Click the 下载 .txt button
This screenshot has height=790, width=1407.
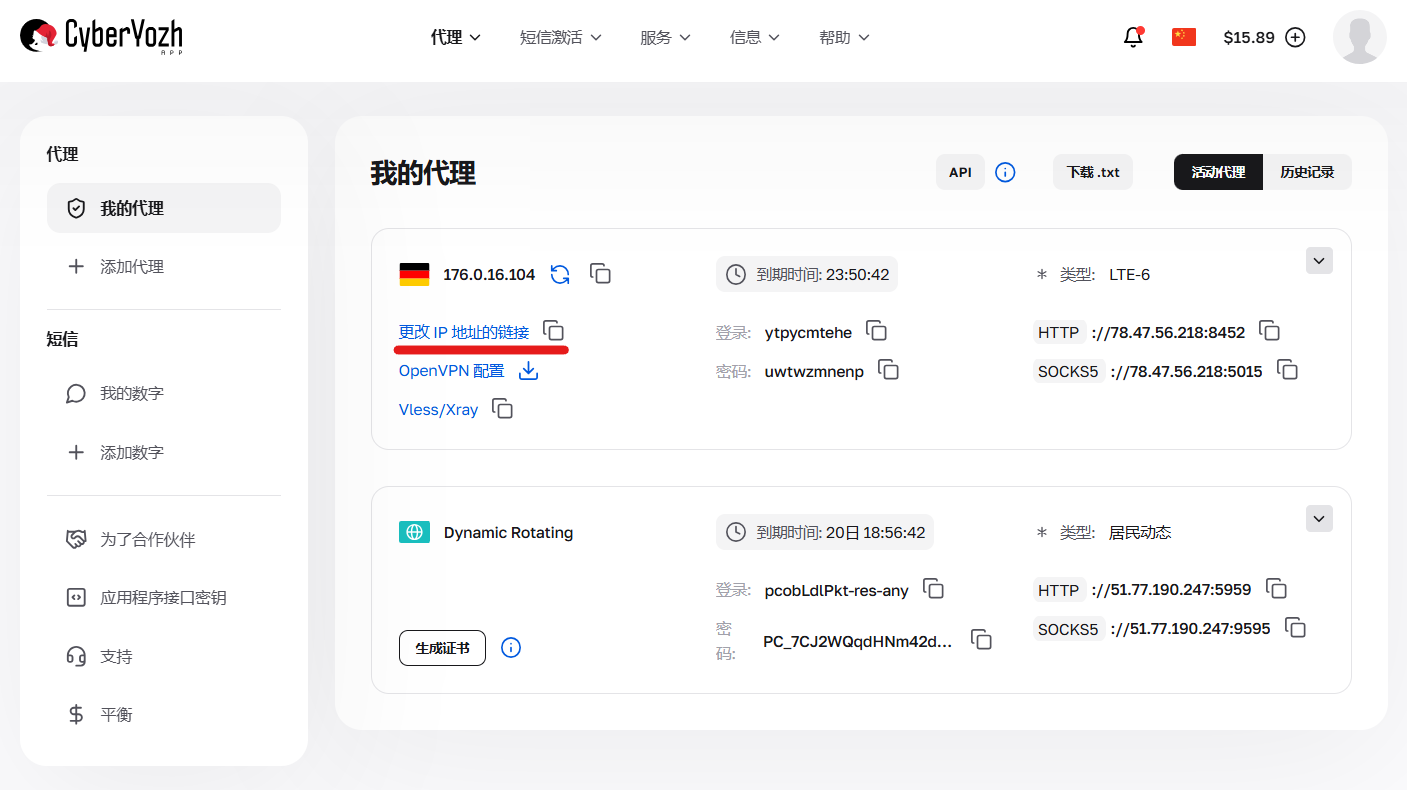click(1092, 171)
